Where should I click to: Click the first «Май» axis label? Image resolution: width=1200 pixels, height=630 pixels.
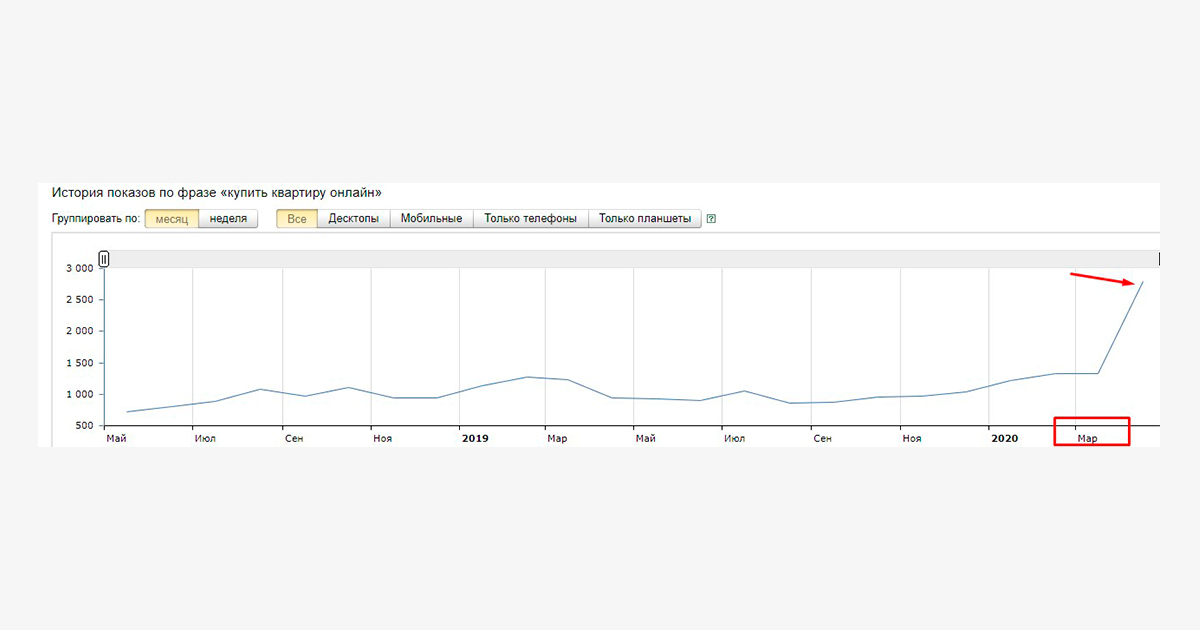tap(116, 439)
